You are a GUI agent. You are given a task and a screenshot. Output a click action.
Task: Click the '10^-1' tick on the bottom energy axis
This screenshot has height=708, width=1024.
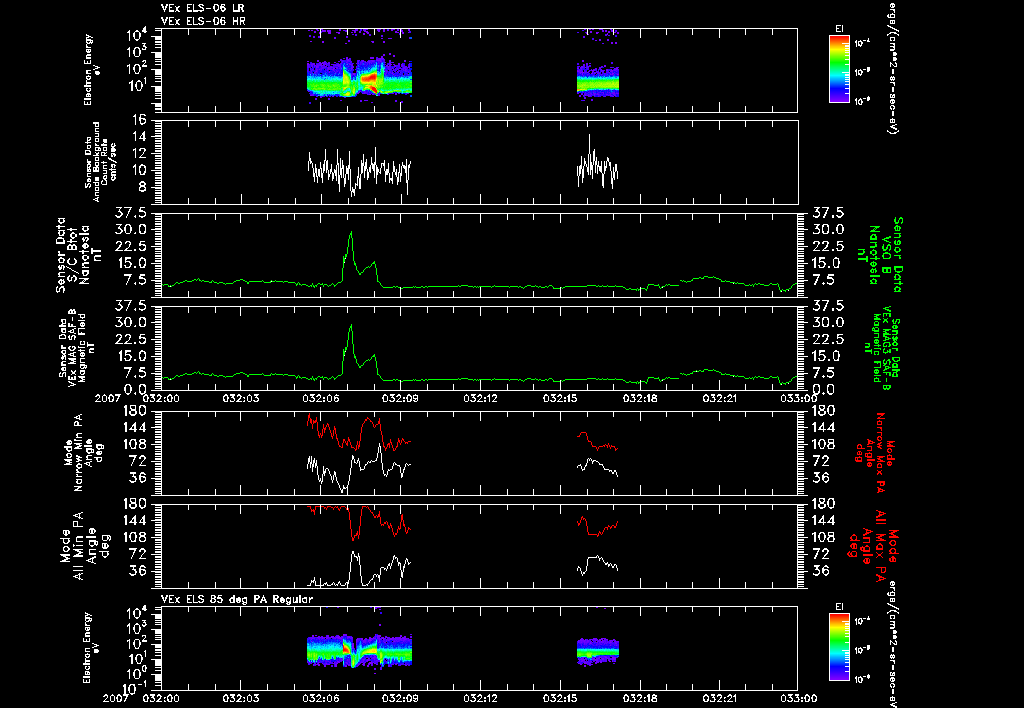133,688
